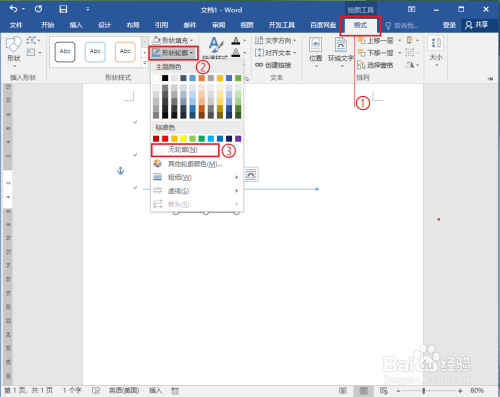500x397 pixels.
Task: Click the zoom slider handle
Action: (x=424, y=391)
